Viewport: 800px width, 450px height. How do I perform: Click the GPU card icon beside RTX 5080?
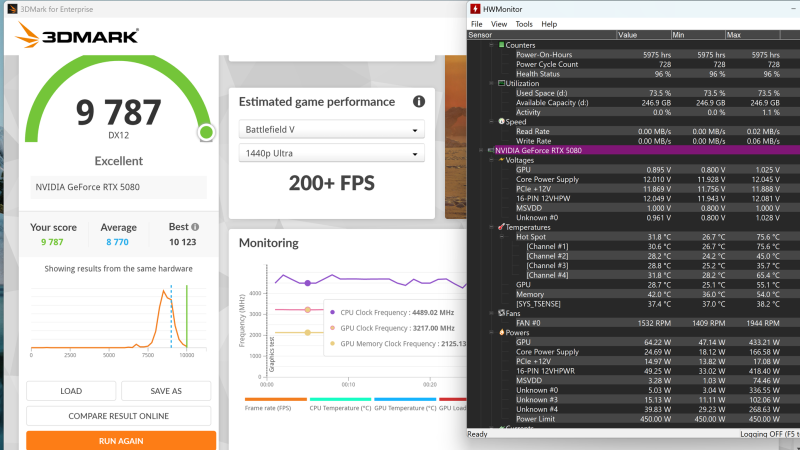(x=491, y=150)
